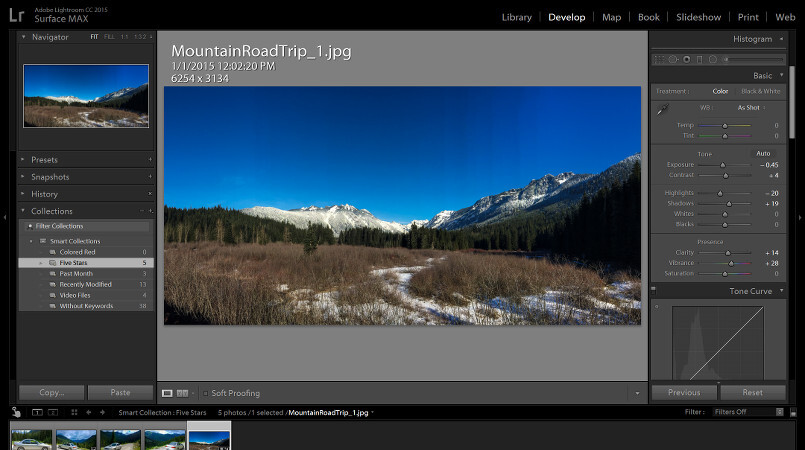Viewport: 805px width, 450px height.
Task: Click the Smart Collections set icon
Action: click(x=43, y=241)
